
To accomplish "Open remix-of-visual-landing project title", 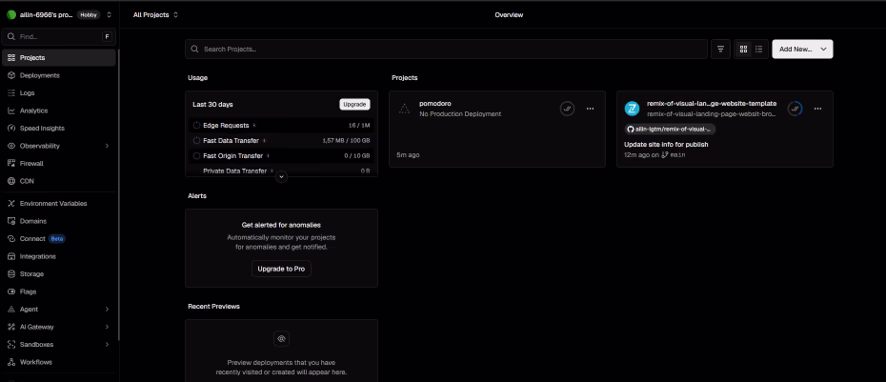I will click(x=711, y=103).
